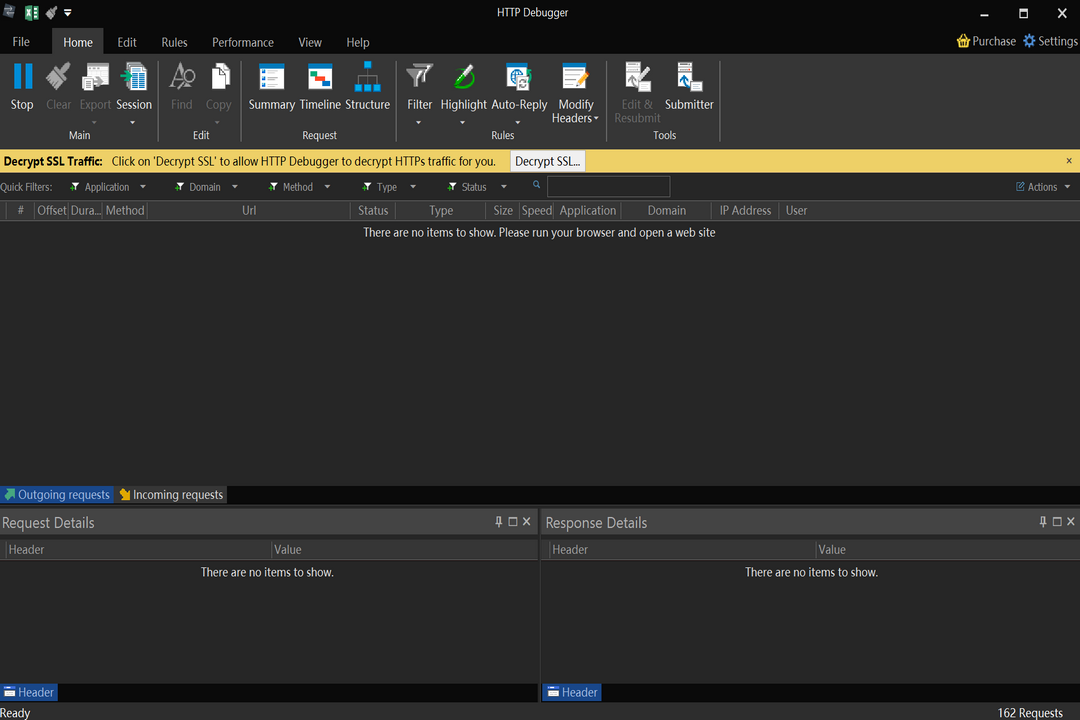Open the Structure diagram icon
The height and width of the screenshot is (720, 1080).
pos(367,78)
